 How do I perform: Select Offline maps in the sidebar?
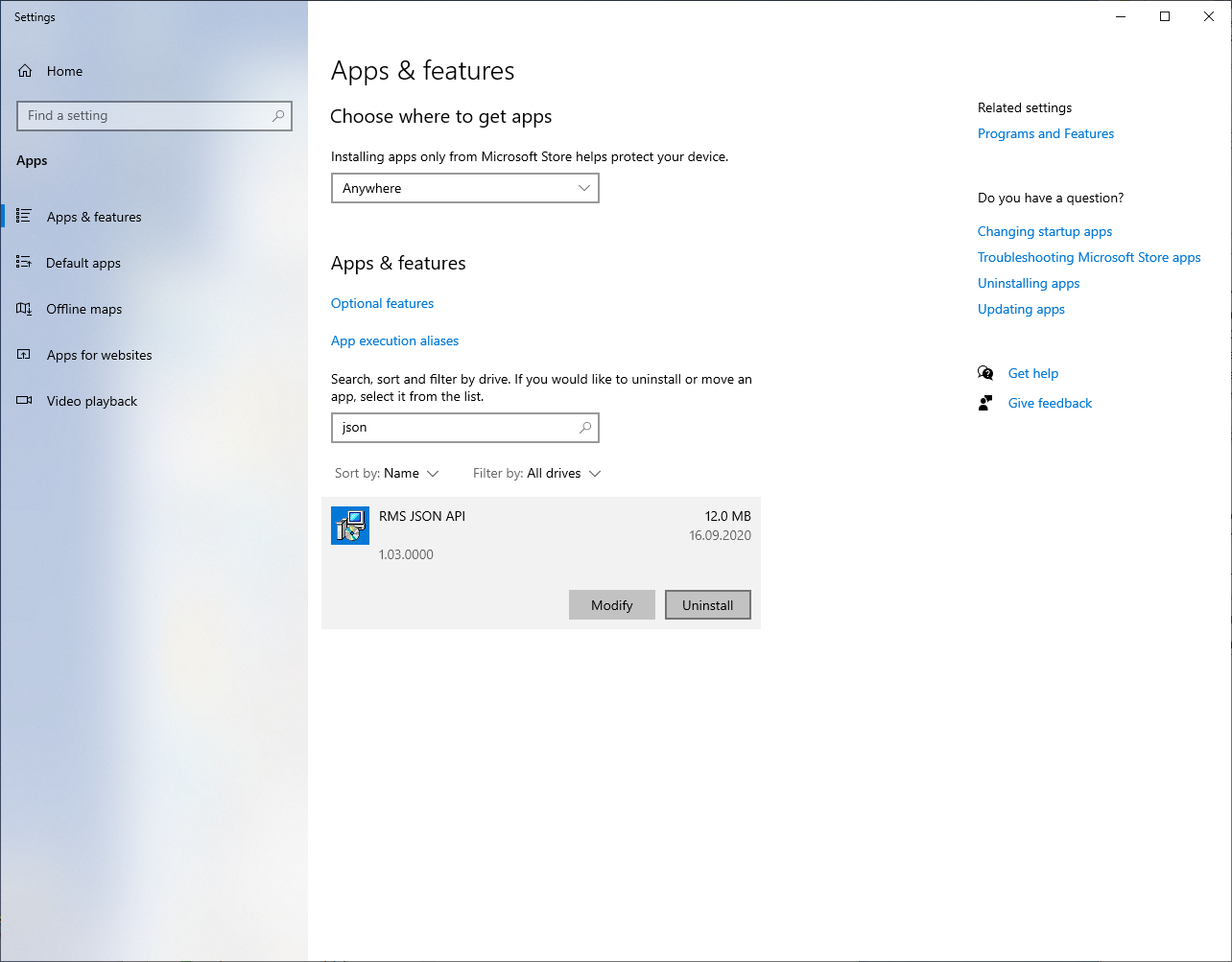coord(154,309)
